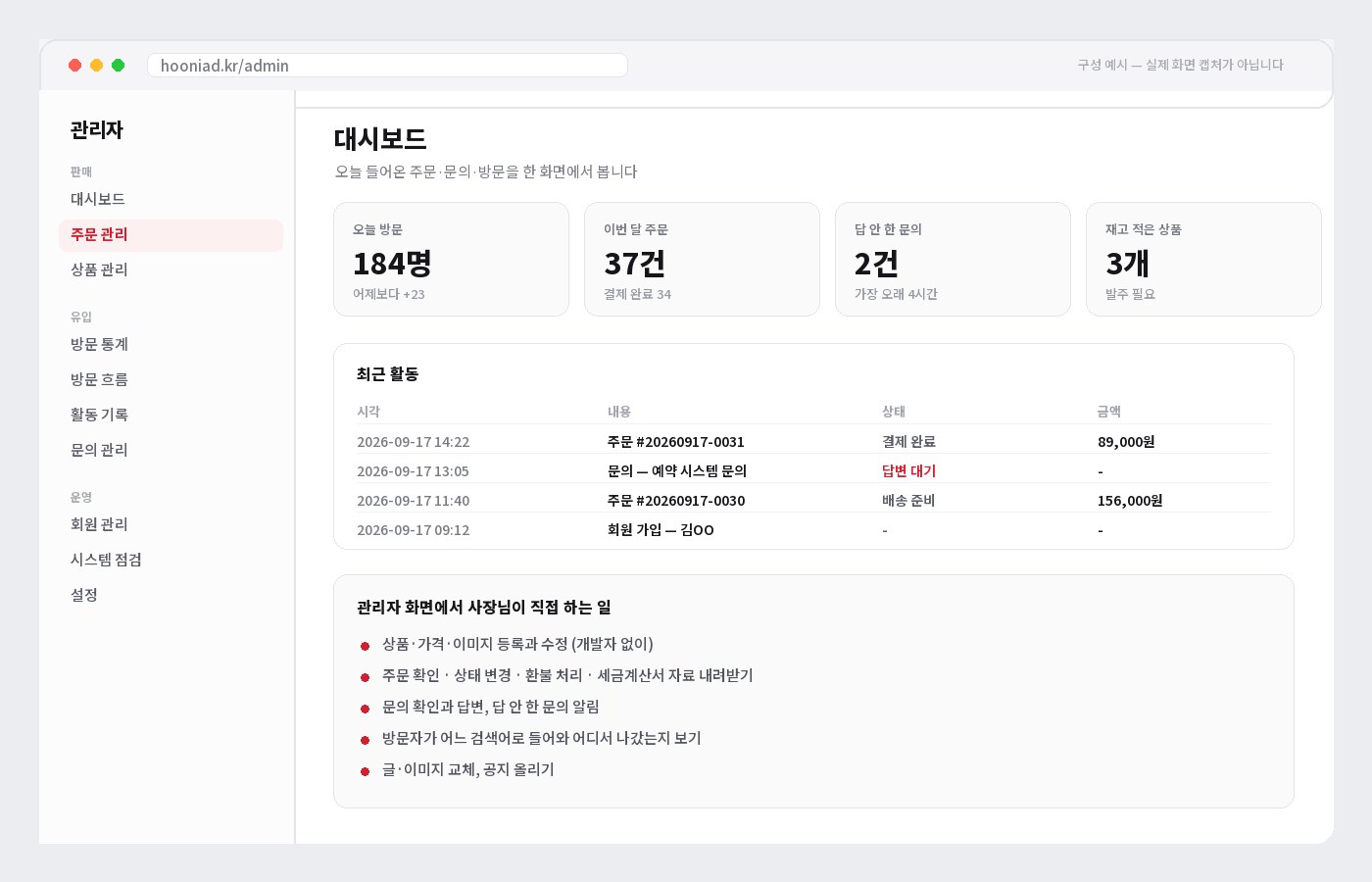
Task: Open the 재고 적은 상품 3개 card
Action: tap(1203, 260)
